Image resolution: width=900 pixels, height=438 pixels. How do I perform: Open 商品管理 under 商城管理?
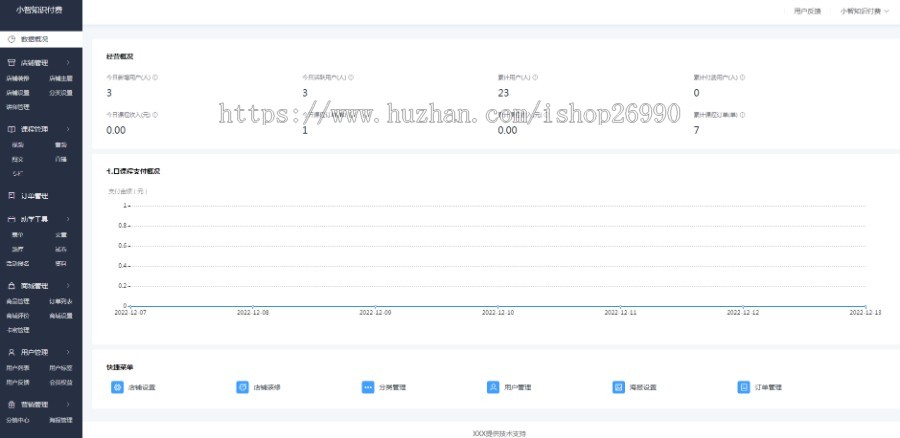click(17, 301)
